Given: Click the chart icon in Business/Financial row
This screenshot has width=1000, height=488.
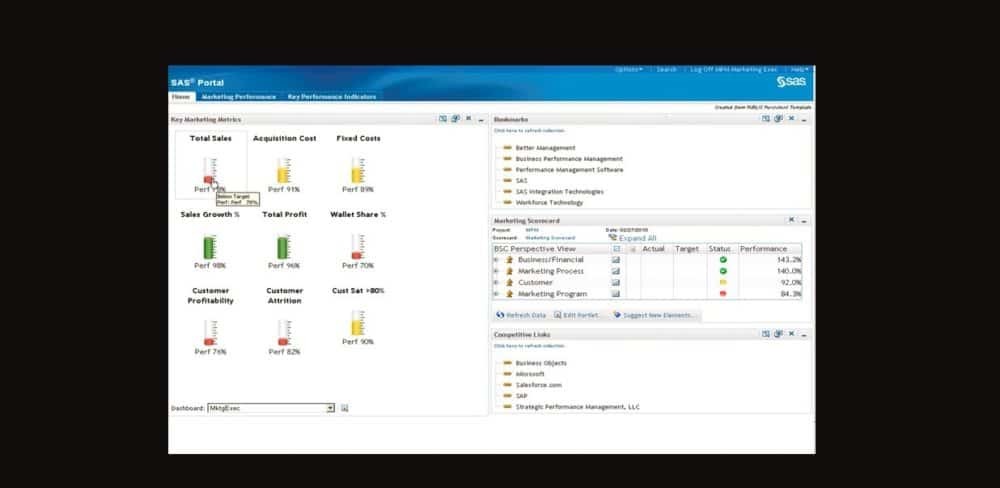Looking at the screenshot, I should click(x=616, y=260).
